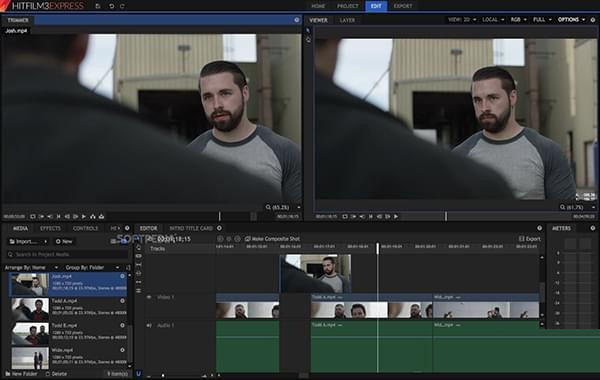This screenshot has width=600, height=380.
Task: Click the Import button in Media panel
Action: [28, 241]
